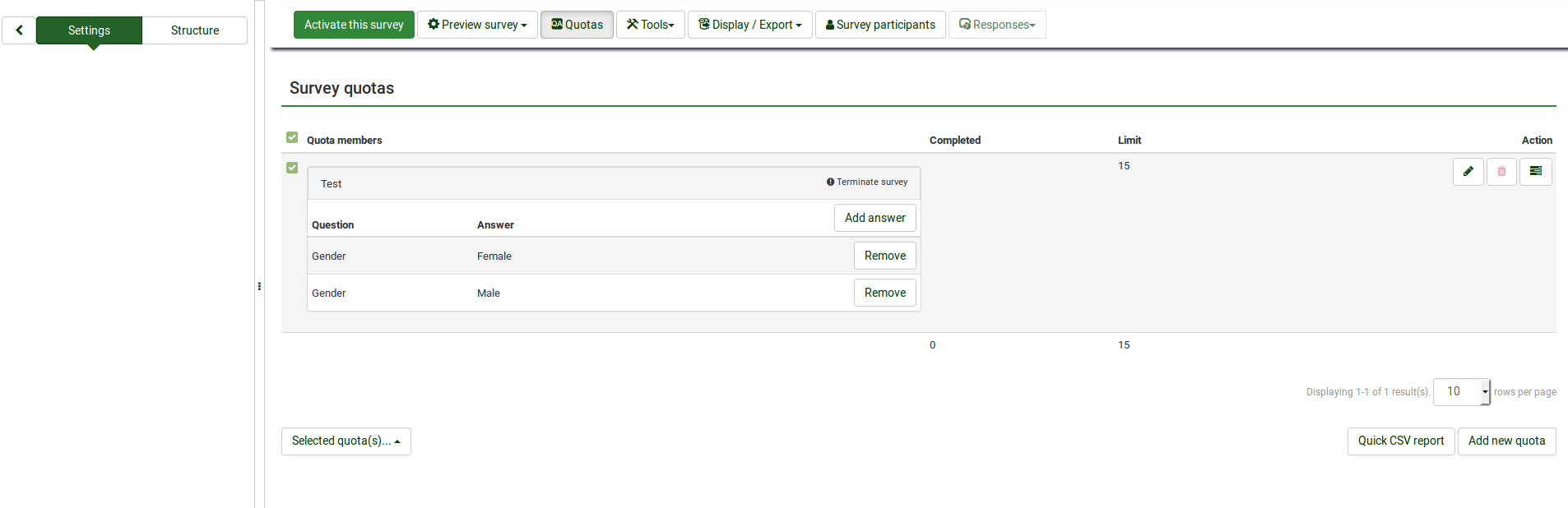Image resolution: width=1568 pixels, height=508 pixels.
Task: Expand the Tools dropdown menu
Action: (650, 25)
